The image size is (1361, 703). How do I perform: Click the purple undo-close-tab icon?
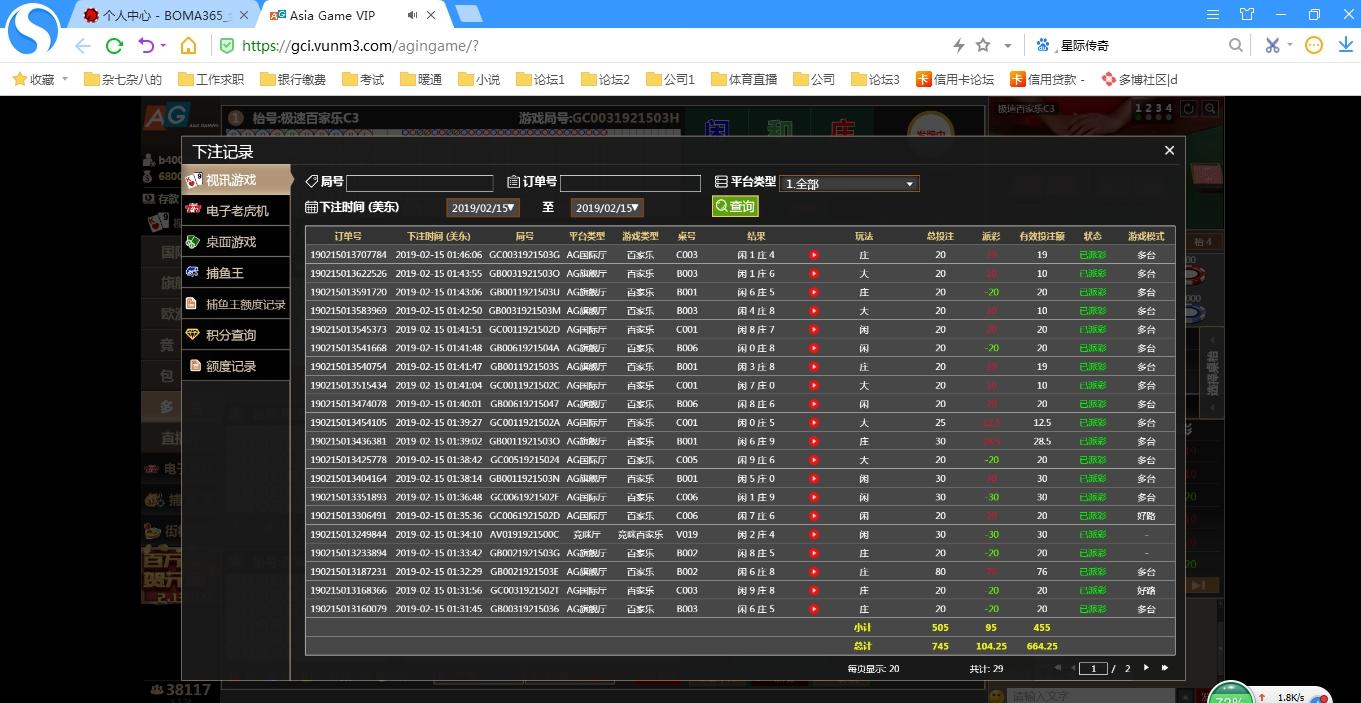[x=146, y=46]
